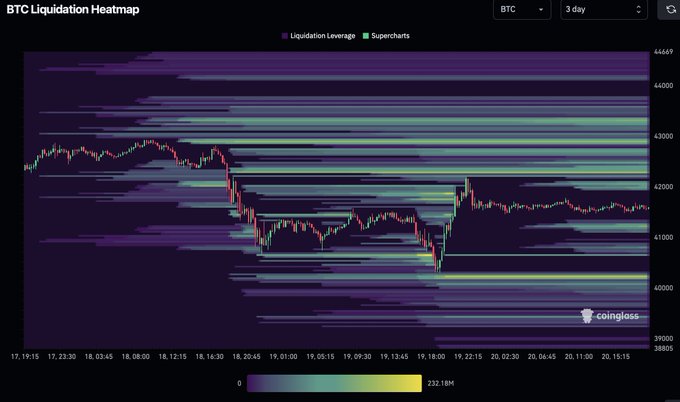680x402 pixels.
Task: Click the 17, 19:15 time label
Action: coord(25,356)
